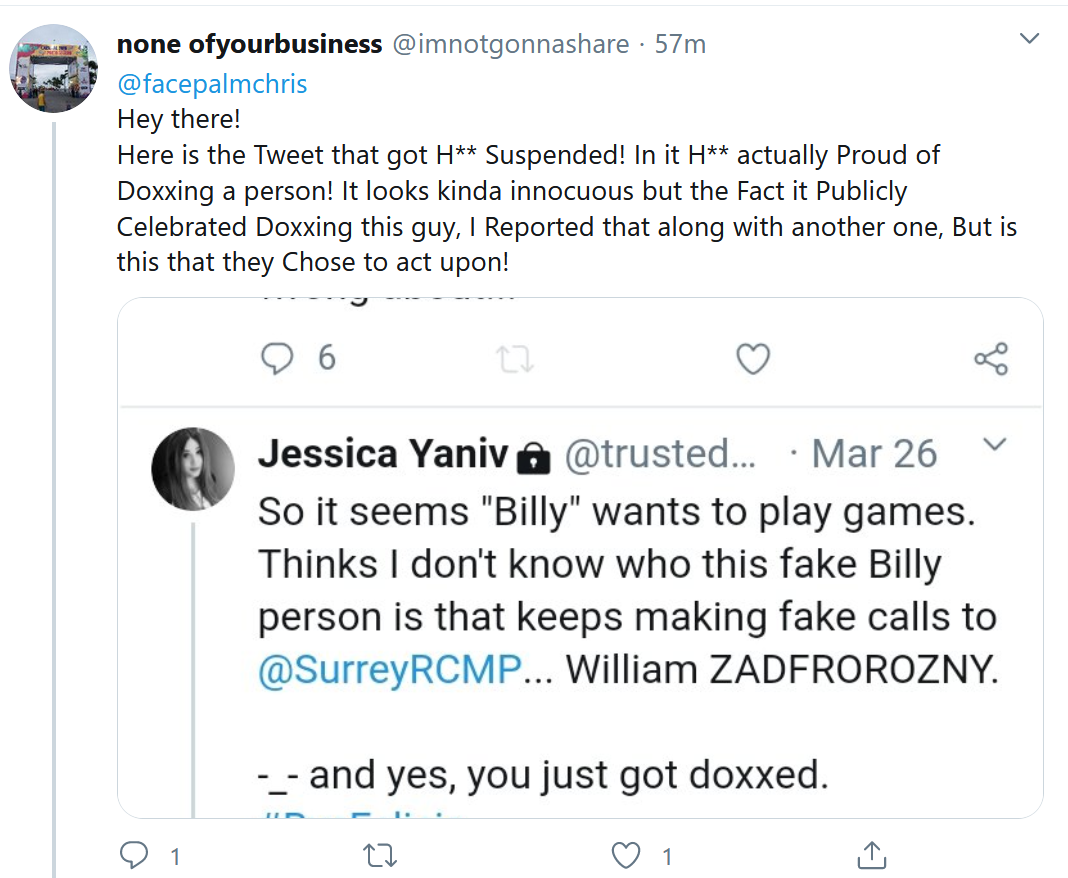Open the @facepalmchris mention link
Viewport: 1068px width, 878px height.
click(212, 84)
